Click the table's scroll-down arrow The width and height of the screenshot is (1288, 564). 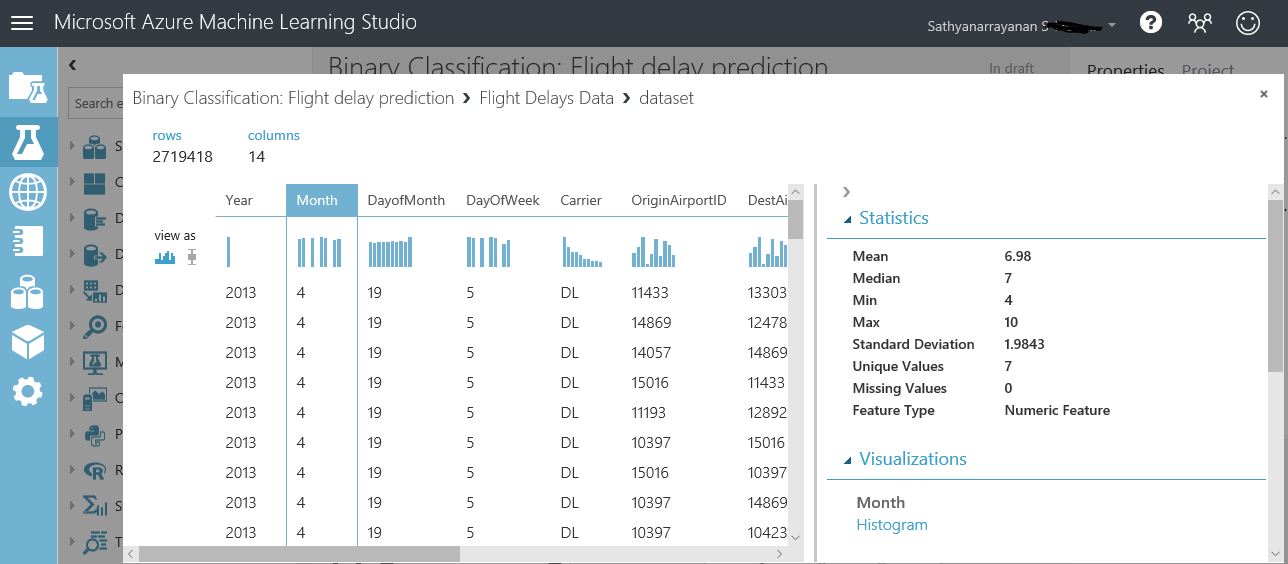pos(796,537)
